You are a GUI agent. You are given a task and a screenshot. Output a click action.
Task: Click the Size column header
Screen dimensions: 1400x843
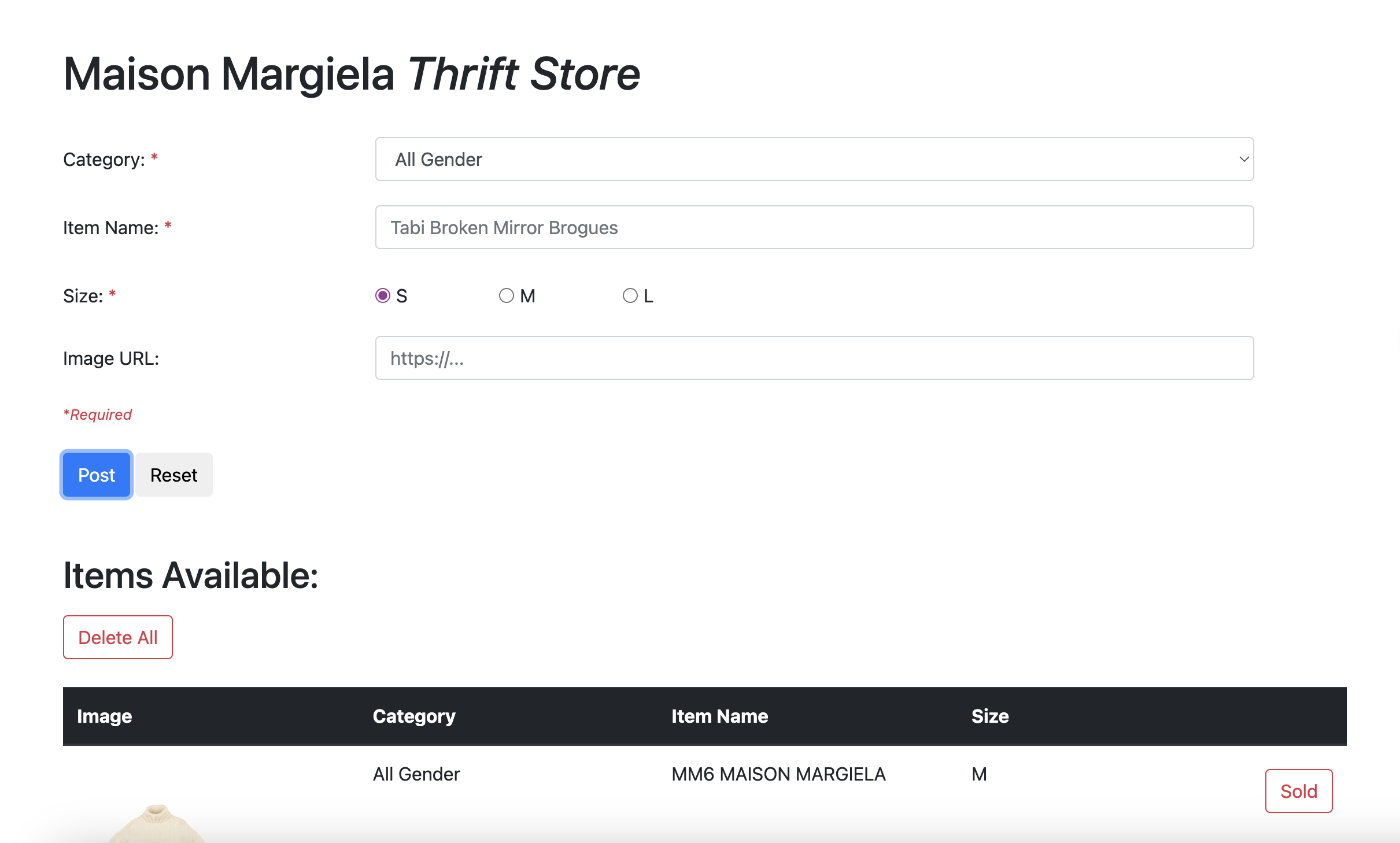point(990,716)
